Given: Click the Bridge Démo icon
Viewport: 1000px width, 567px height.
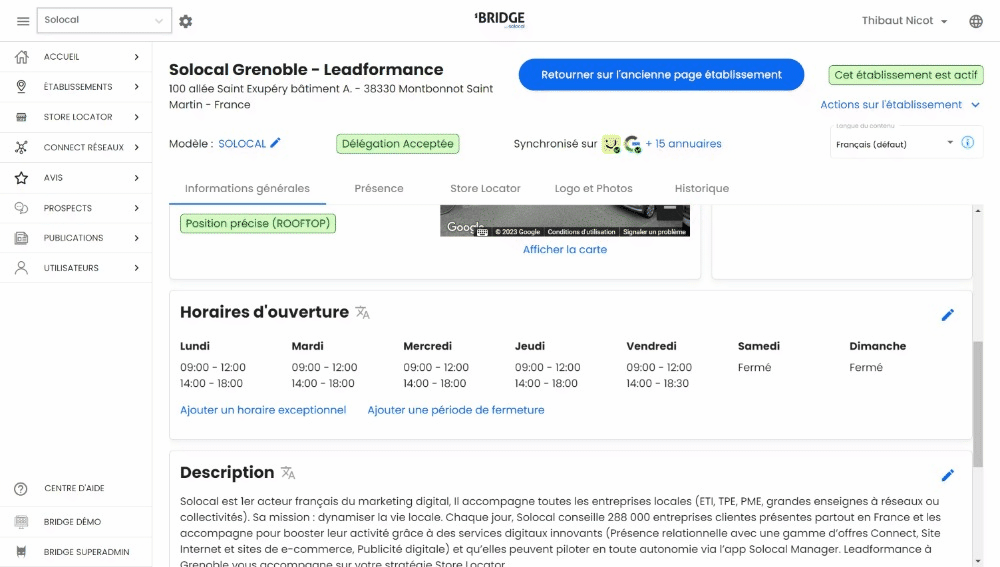Looking at the screenshot, I should pyautogui.click(x=21, y=522).
